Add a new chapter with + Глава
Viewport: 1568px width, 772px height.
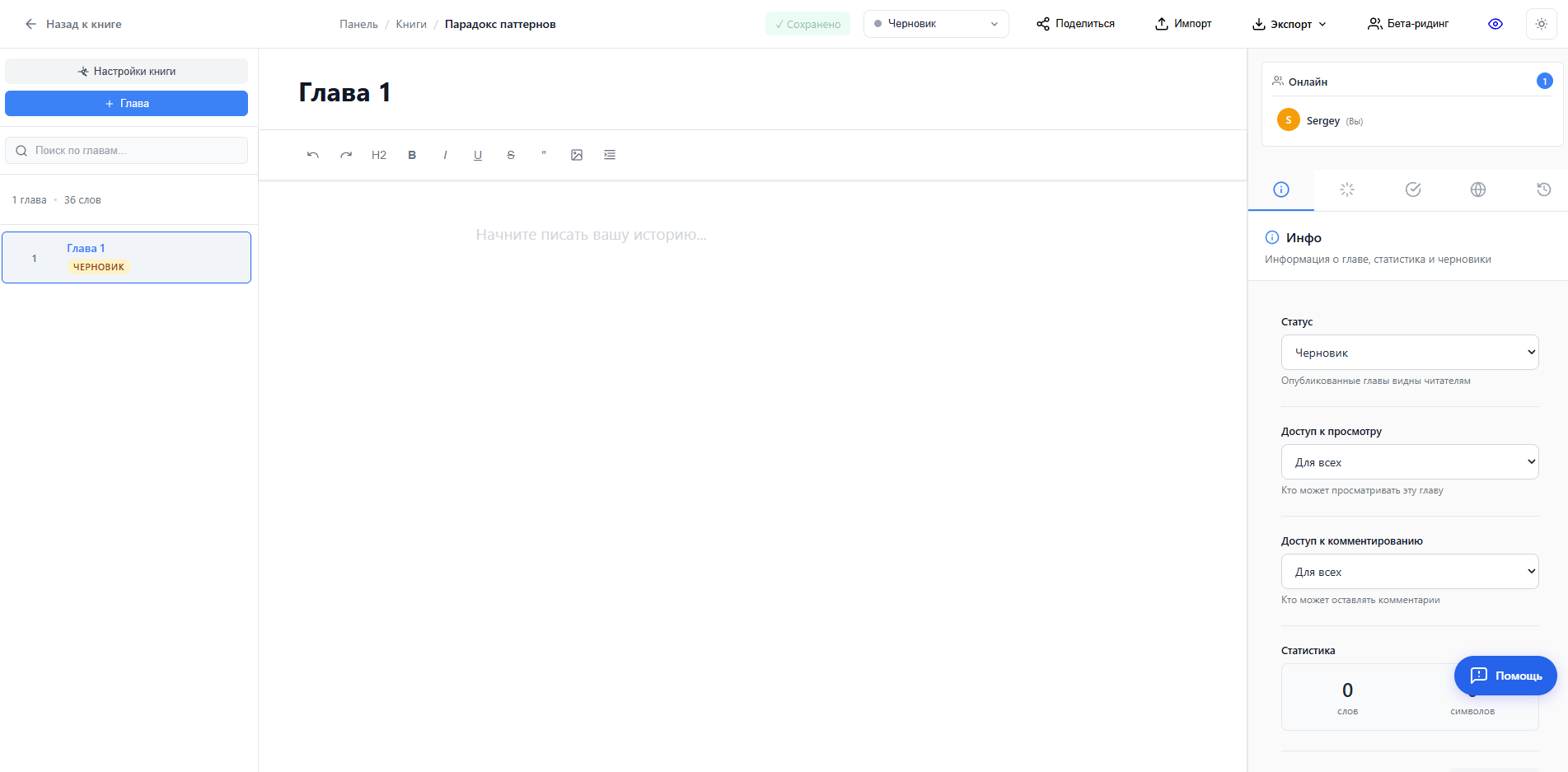[x=126, y=103]
